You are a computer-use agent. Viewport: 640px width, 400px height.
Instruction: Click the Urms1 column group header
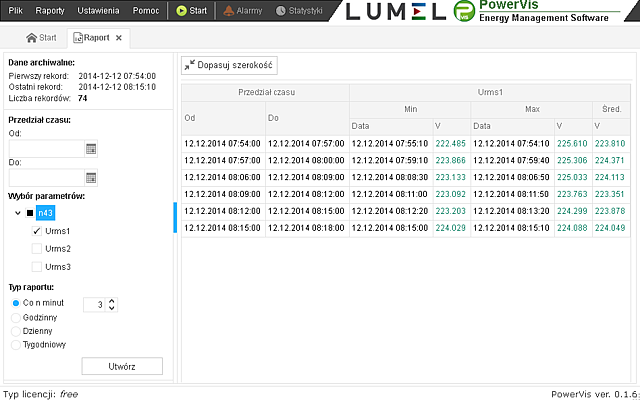(490, 93)
